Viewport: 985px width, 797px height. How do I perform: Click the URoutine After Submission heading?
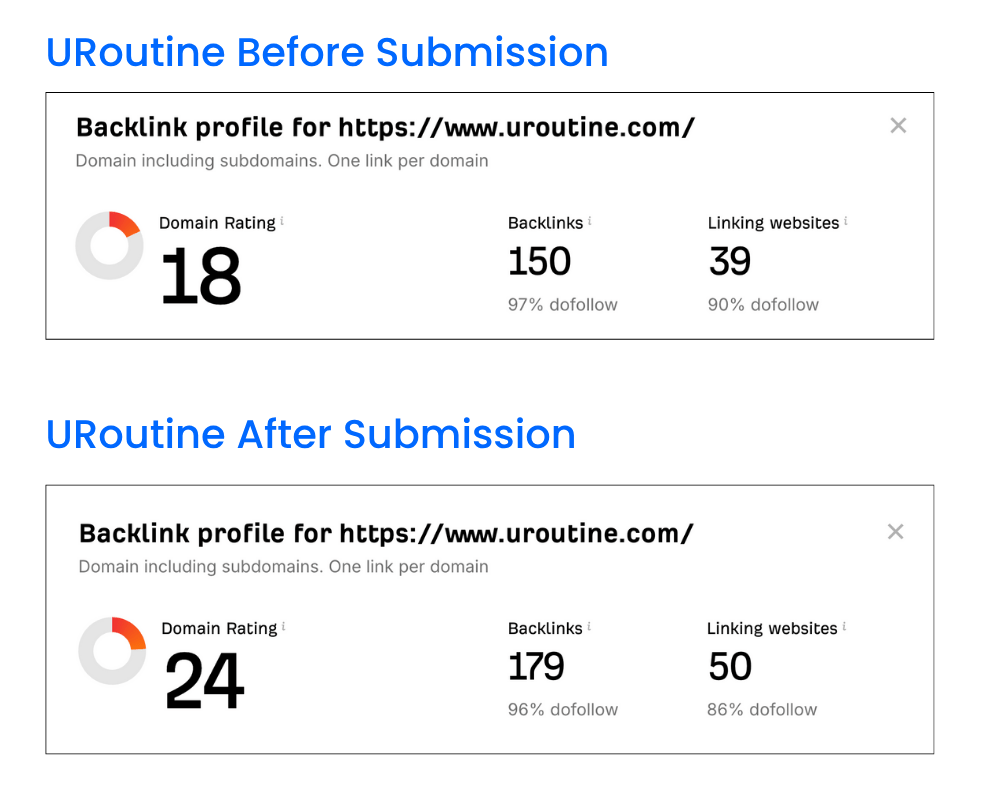(311, 434)
